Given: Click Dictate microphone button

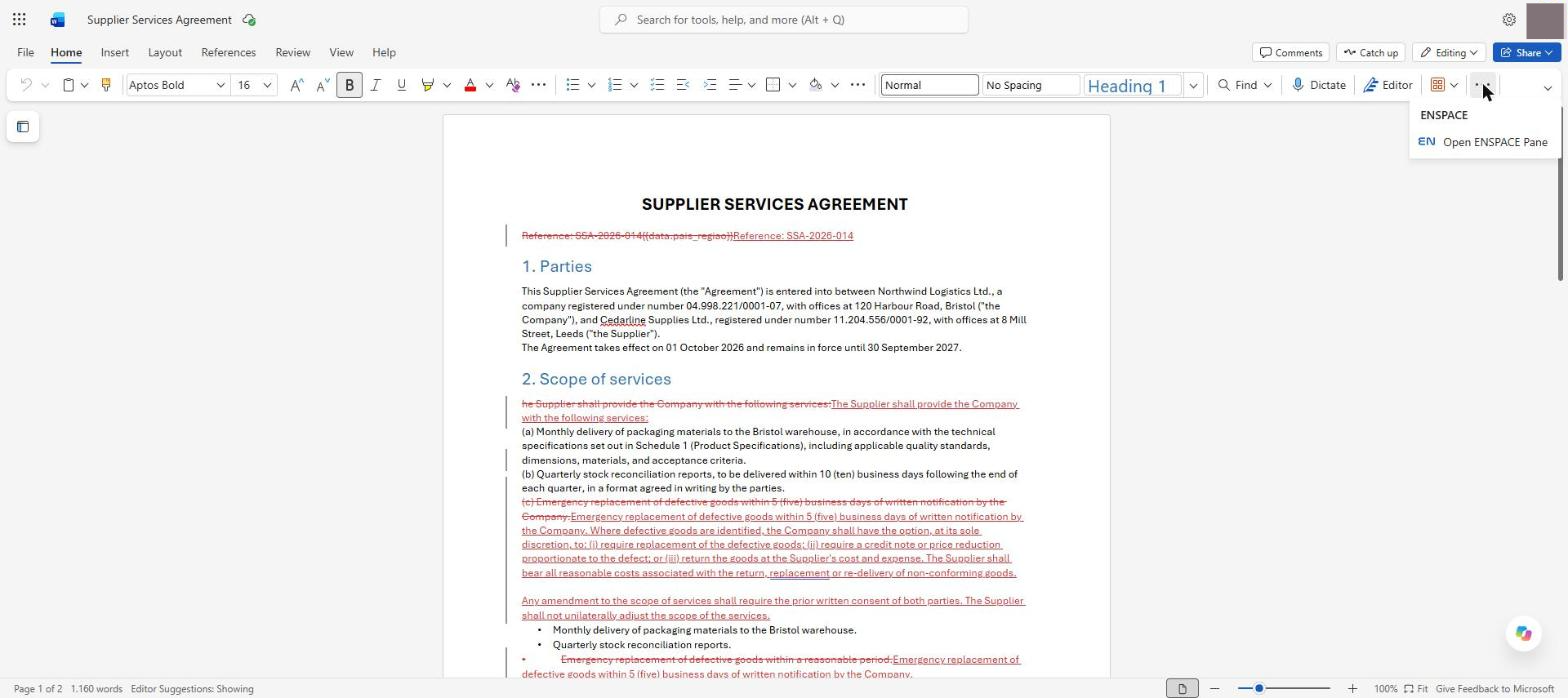Looking at the screenshot, I should click(1319, 85).
